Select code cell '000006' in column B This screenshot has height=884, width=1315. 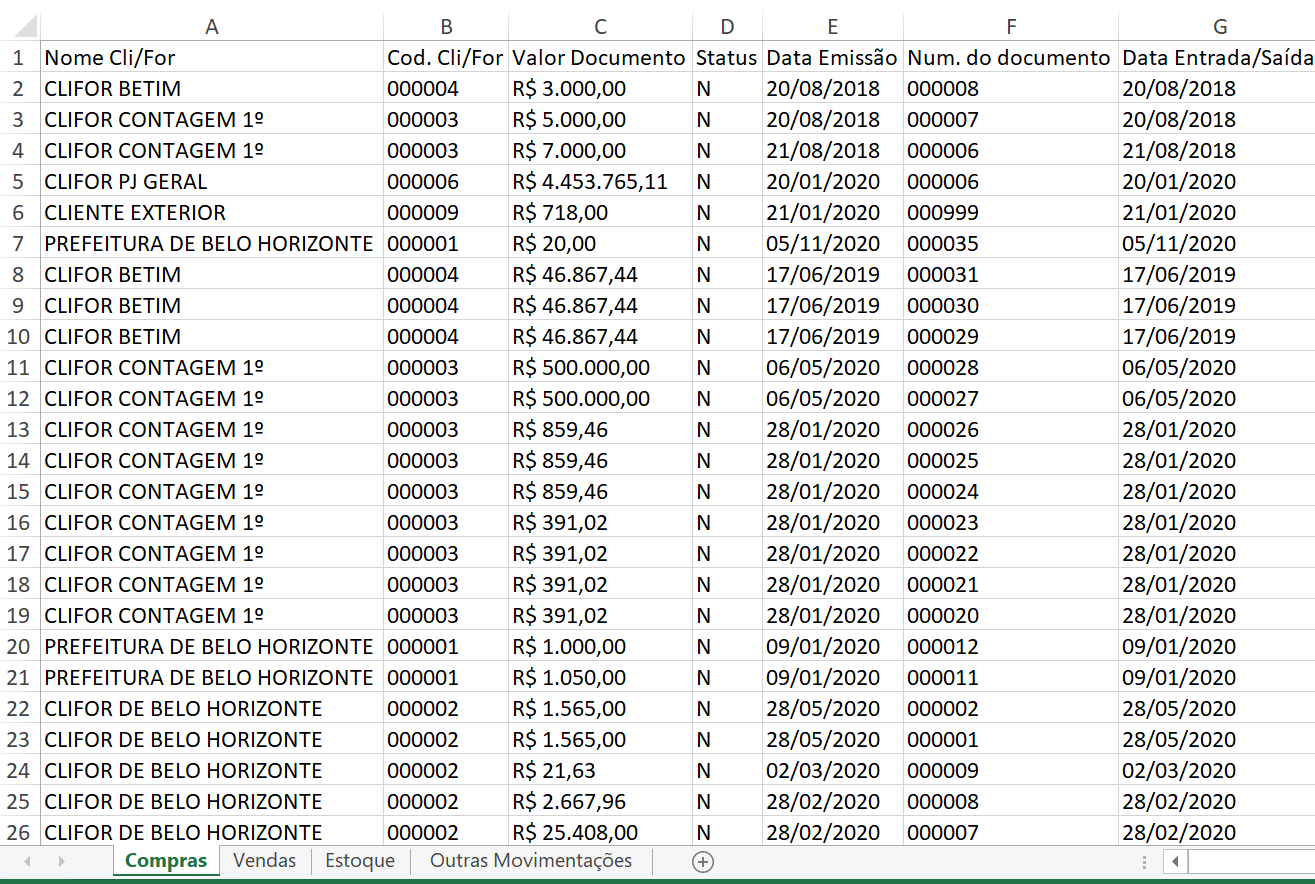pyautogui.click(x=446, y=182)
